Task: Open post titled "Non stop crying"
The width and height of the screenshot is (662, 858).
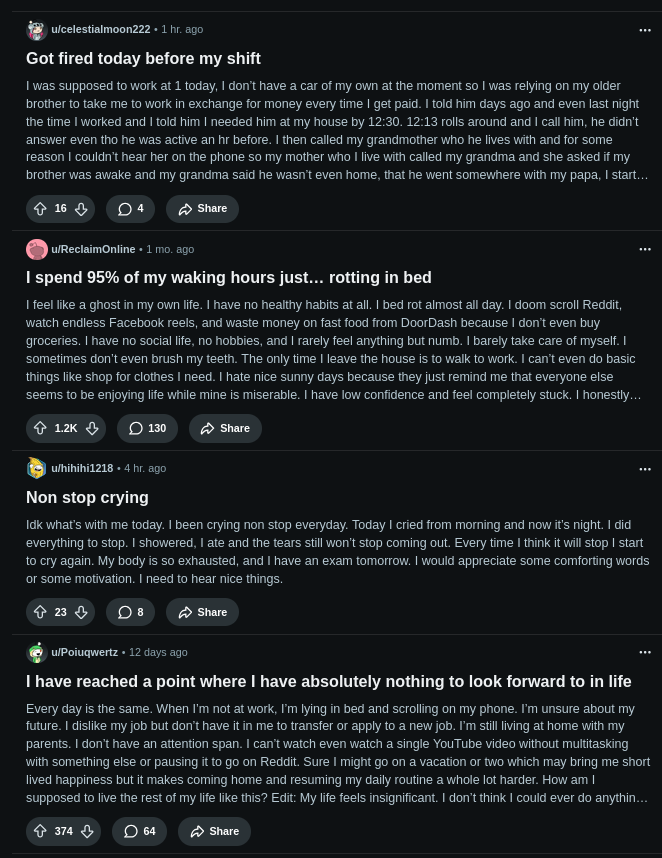Action: (x=87, y=497)
